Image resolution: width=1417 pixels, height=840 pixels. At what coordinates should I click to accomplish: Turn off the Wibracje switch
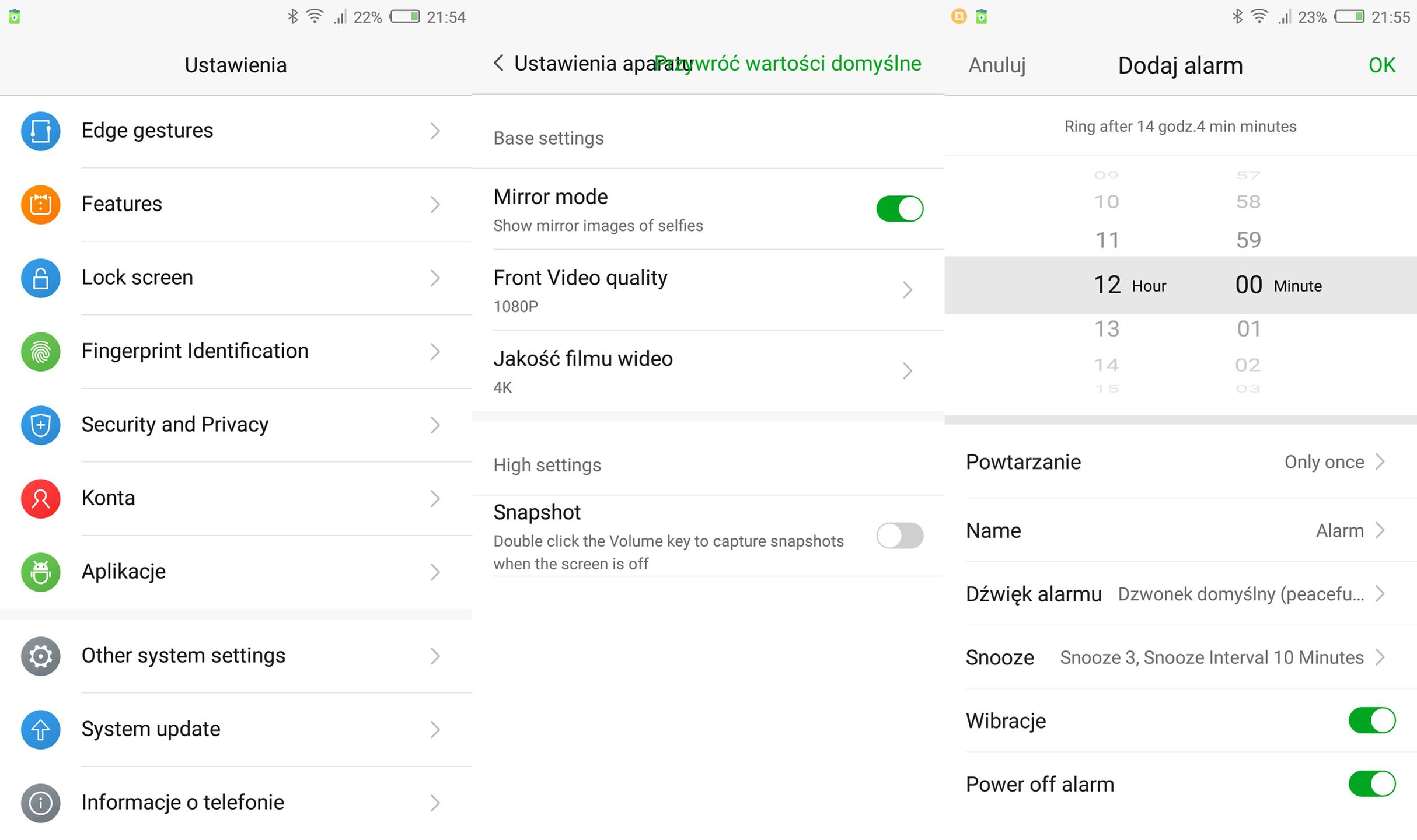point(1371,720)
